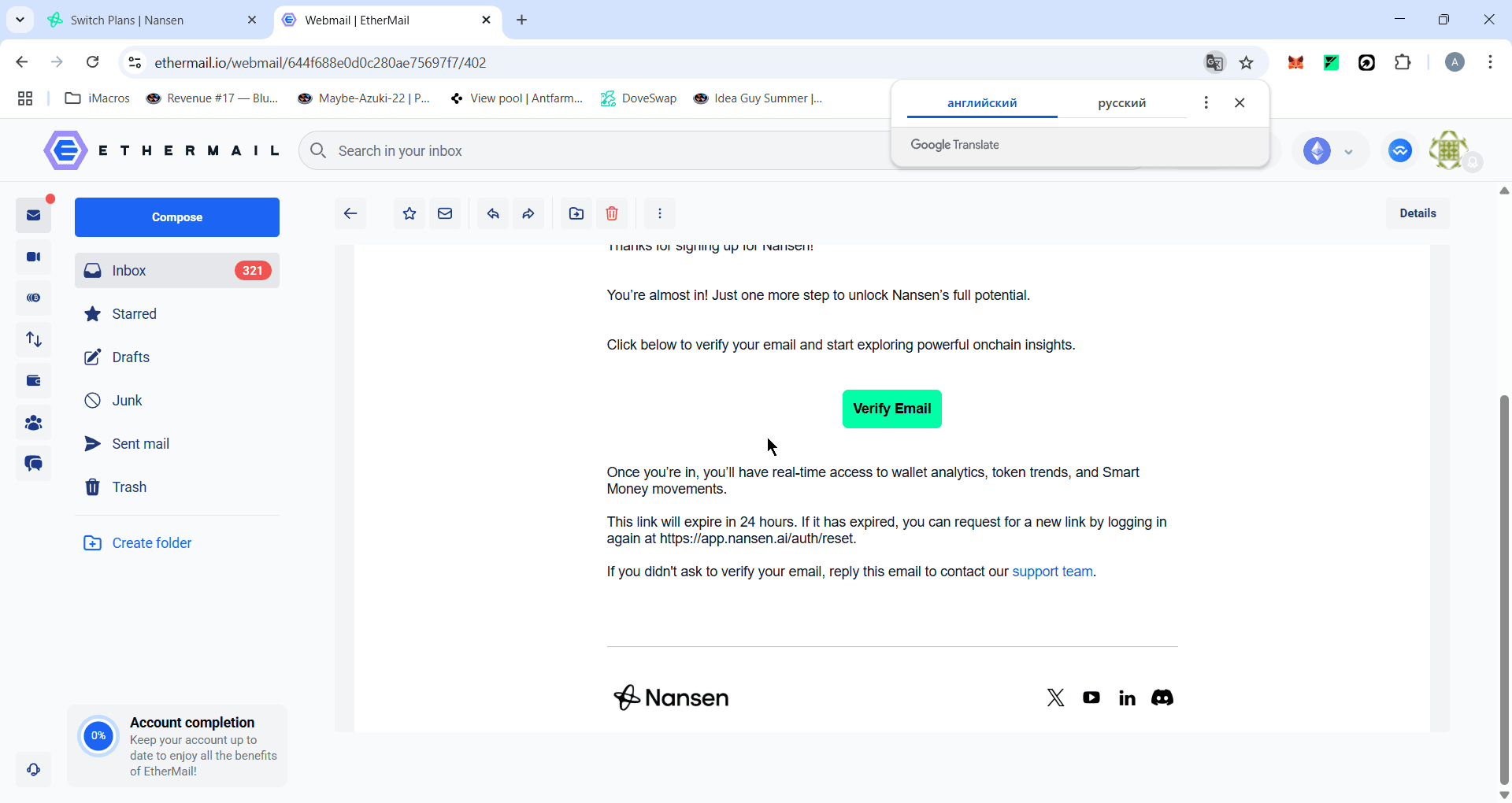The height and width of the screenshot is (803, 1512).
Task: Reply to this email
Action: point(493,213)
